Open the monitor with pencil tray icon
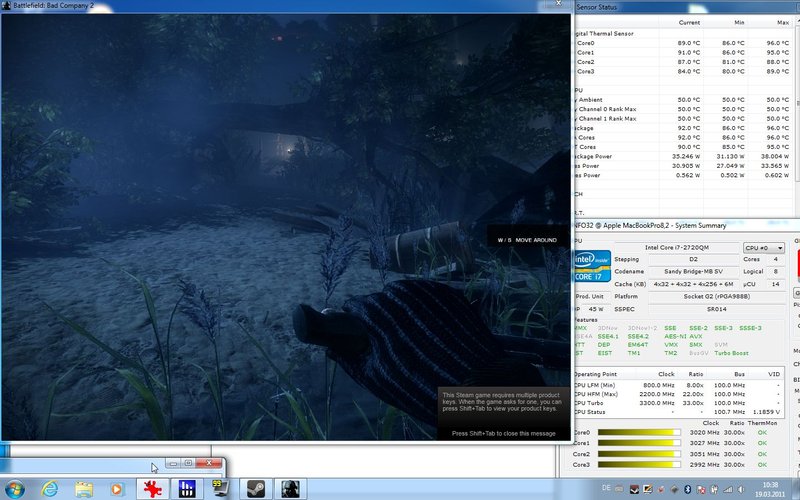Image resolution: width=800 pixels, height=500 pixels. click(647, 489)
